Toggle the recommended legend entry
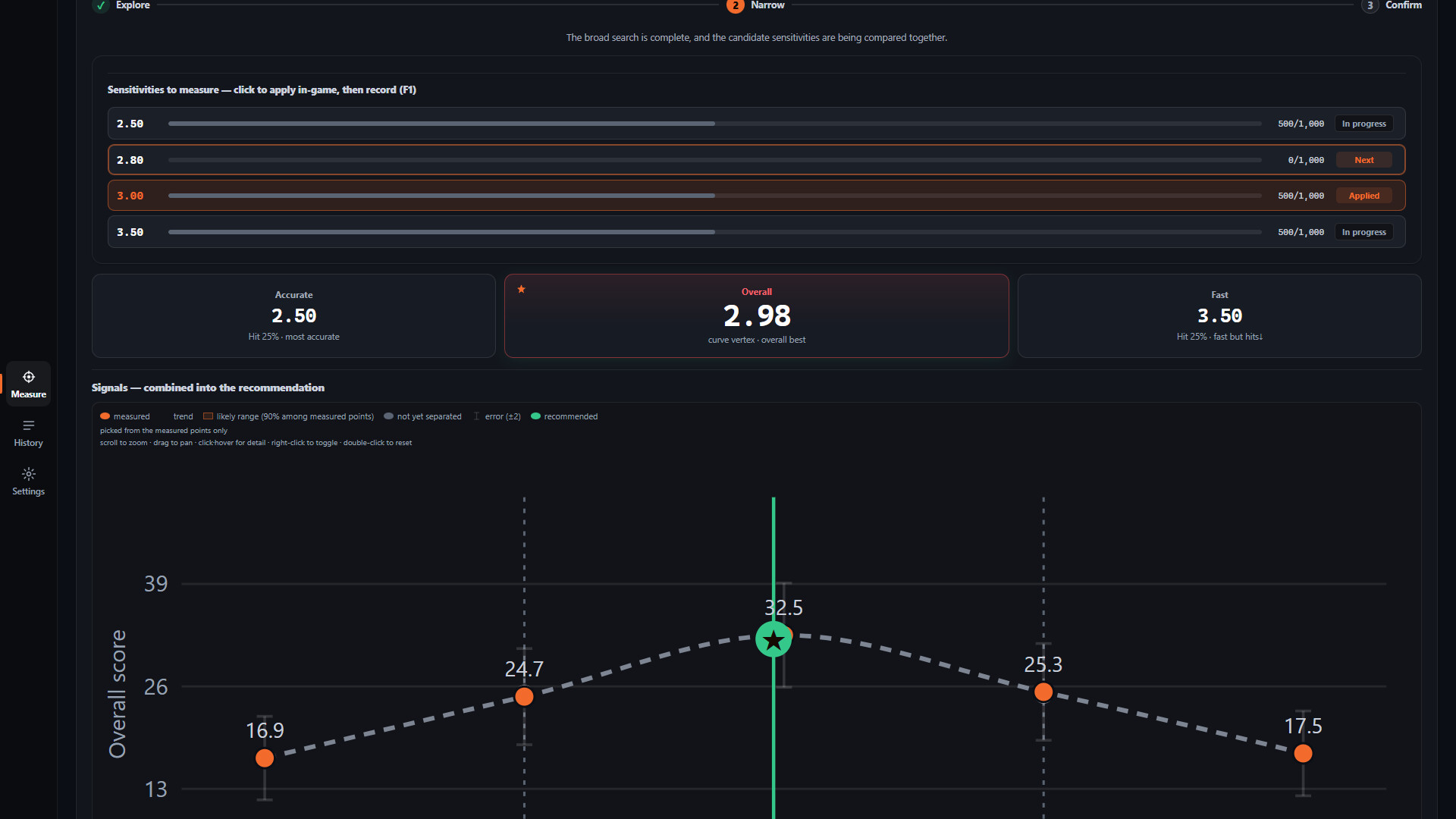This screenshot has width=1456, height=819. point(564,416)
